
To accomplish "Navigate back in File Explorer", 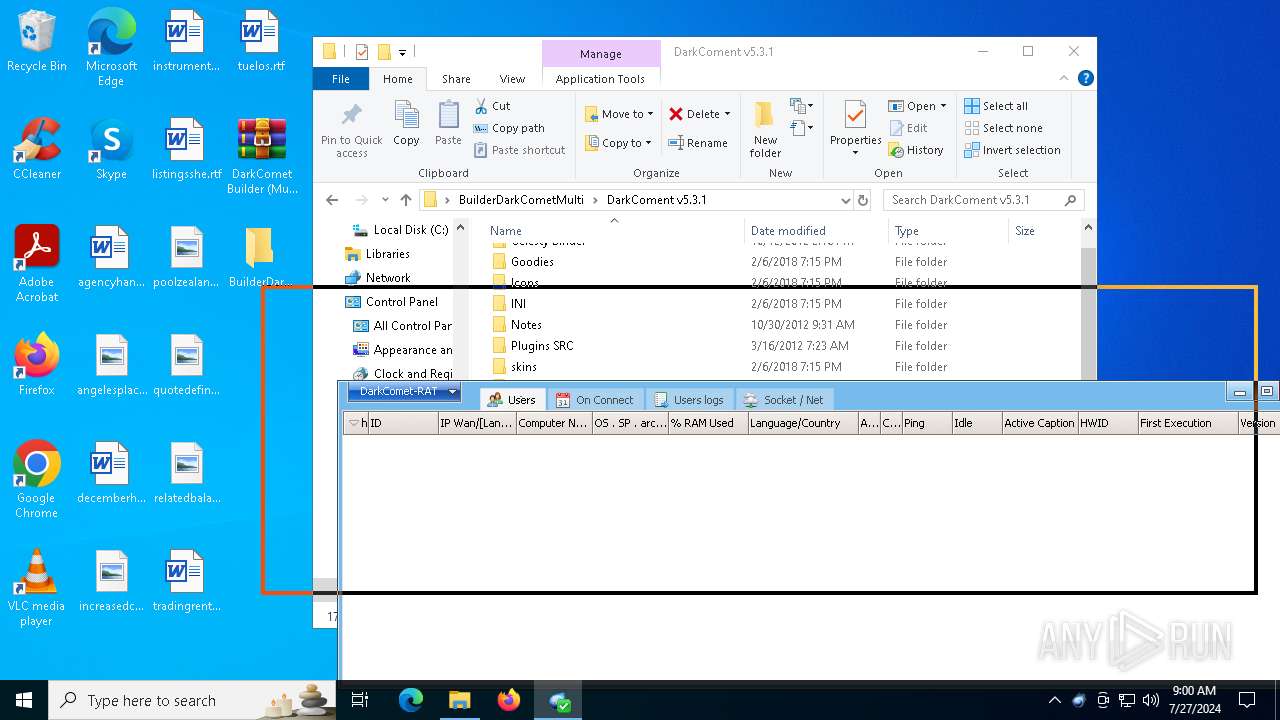I will click(333, 200).
